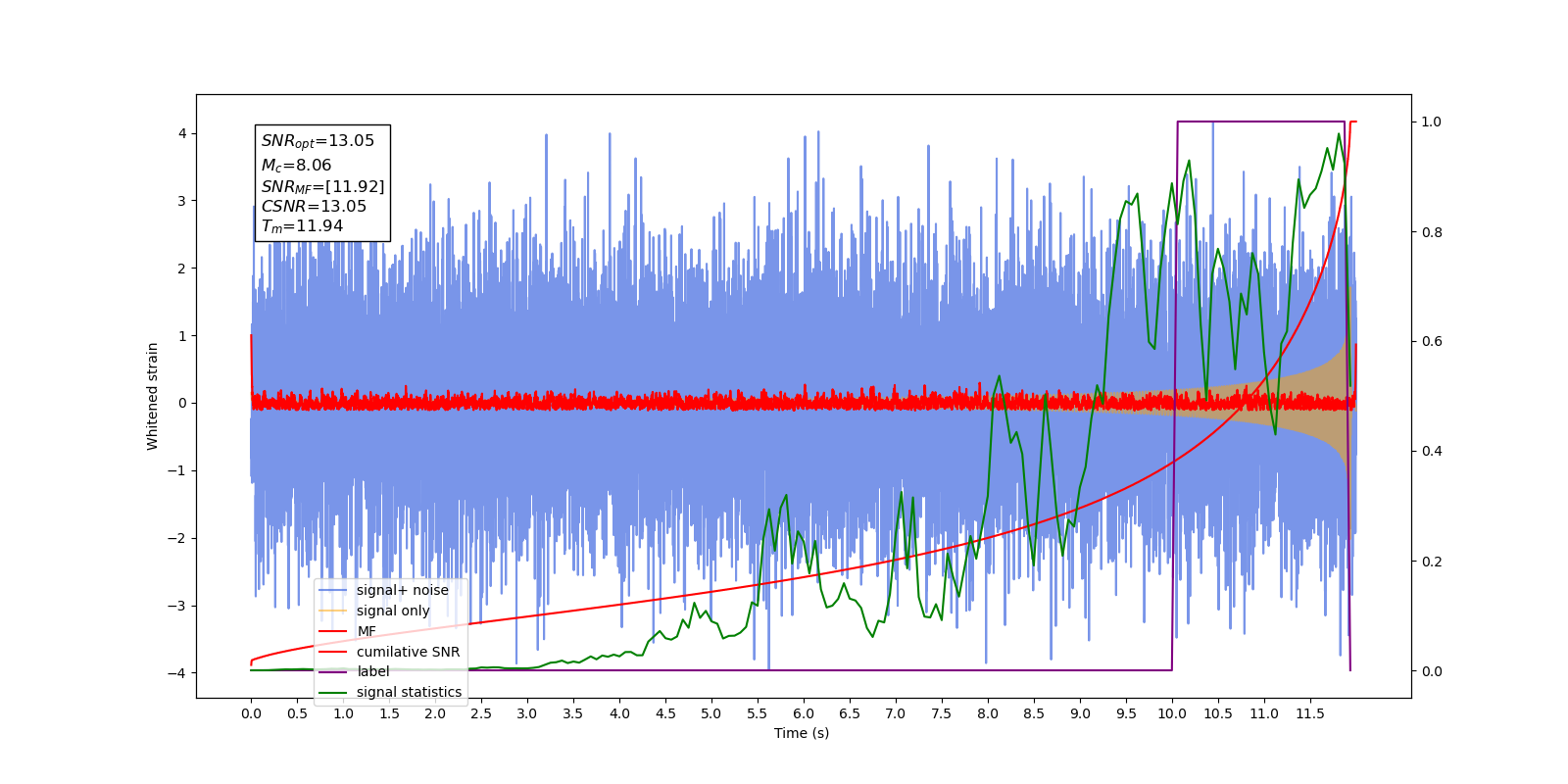Screen dimensions: 1568x784
Task: Click the 'Time (s)' x-axis label
Action: pos(802,733)
